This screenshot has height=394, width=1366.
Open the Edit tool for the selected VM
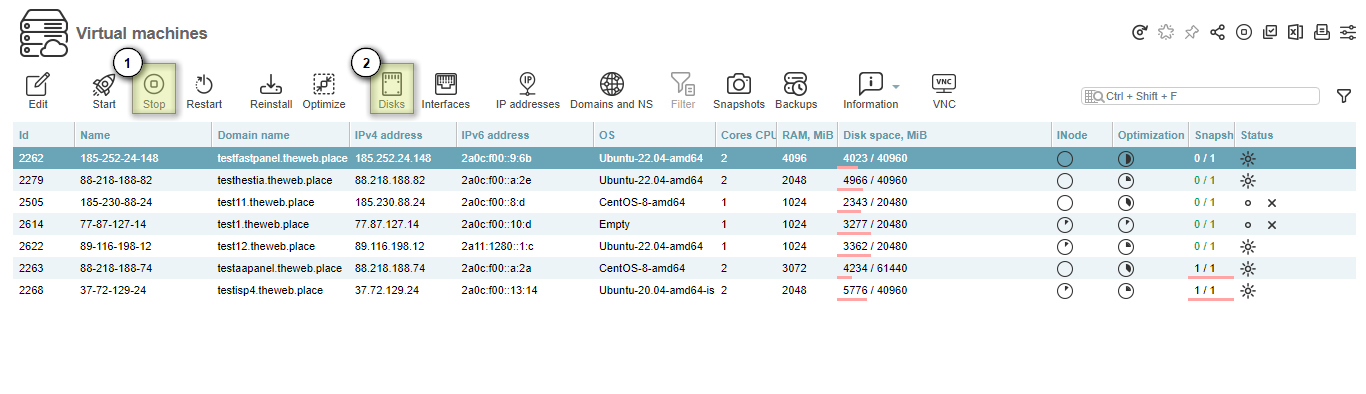tap(38, 91)
